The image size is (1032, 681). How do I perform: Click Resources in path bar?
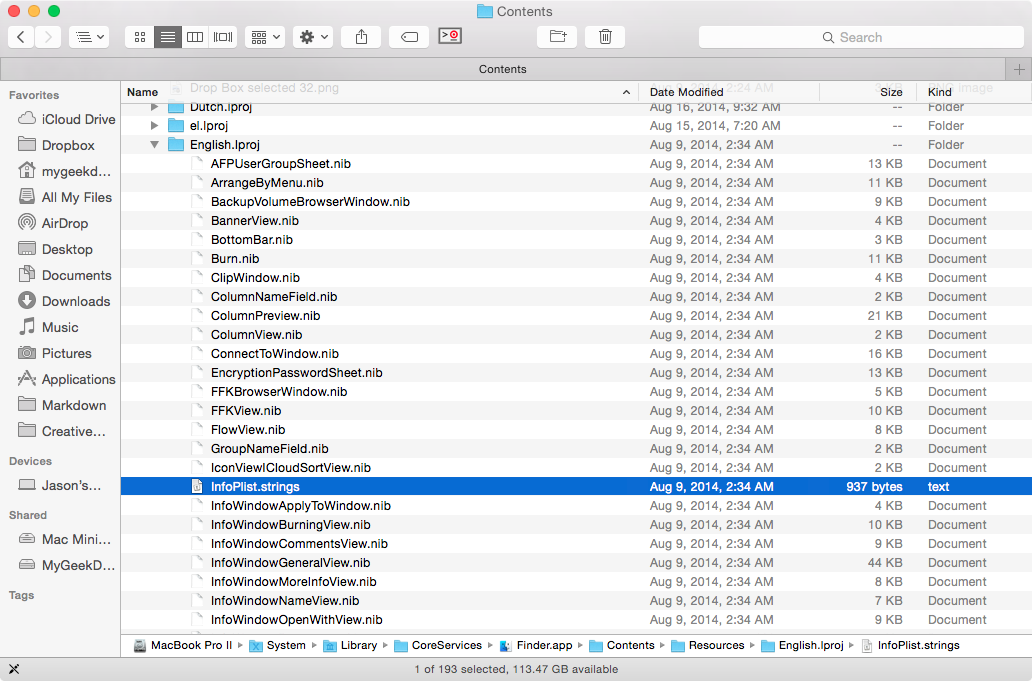point(708,645)
